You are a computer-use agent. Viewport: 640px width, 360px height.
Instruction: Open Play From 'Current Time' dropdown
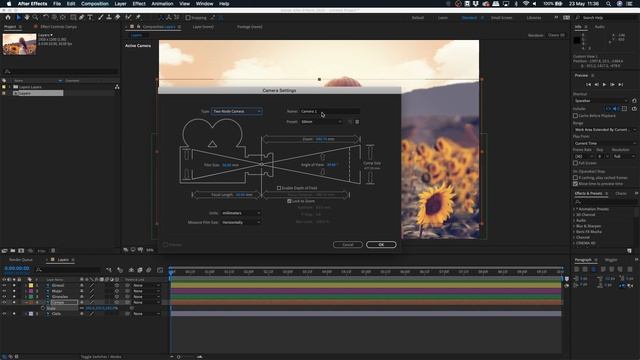point(605,143)
